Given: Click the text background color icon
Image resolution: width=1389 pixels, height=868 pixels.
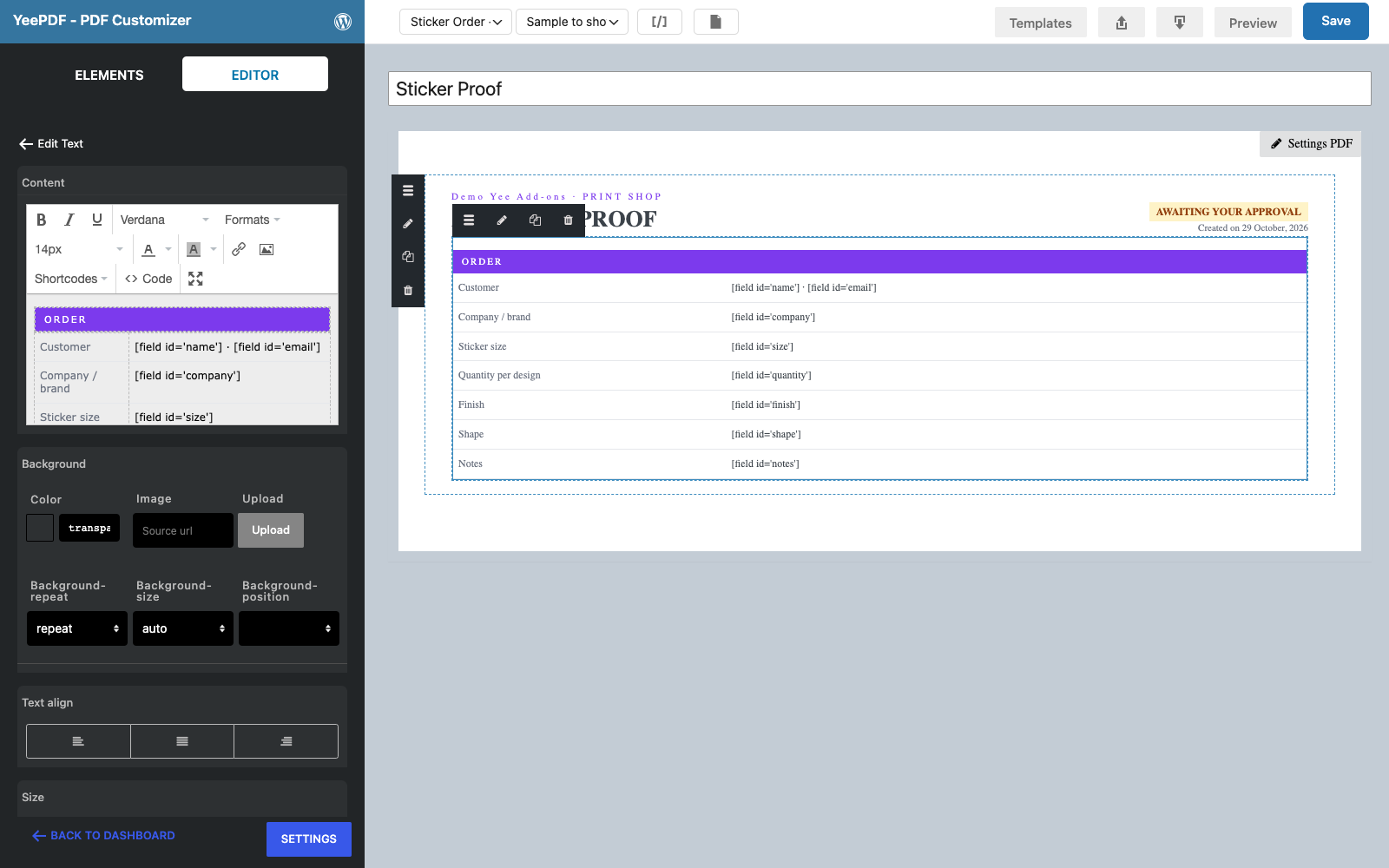Looking at the screenshot, I should tap(194, 249).
